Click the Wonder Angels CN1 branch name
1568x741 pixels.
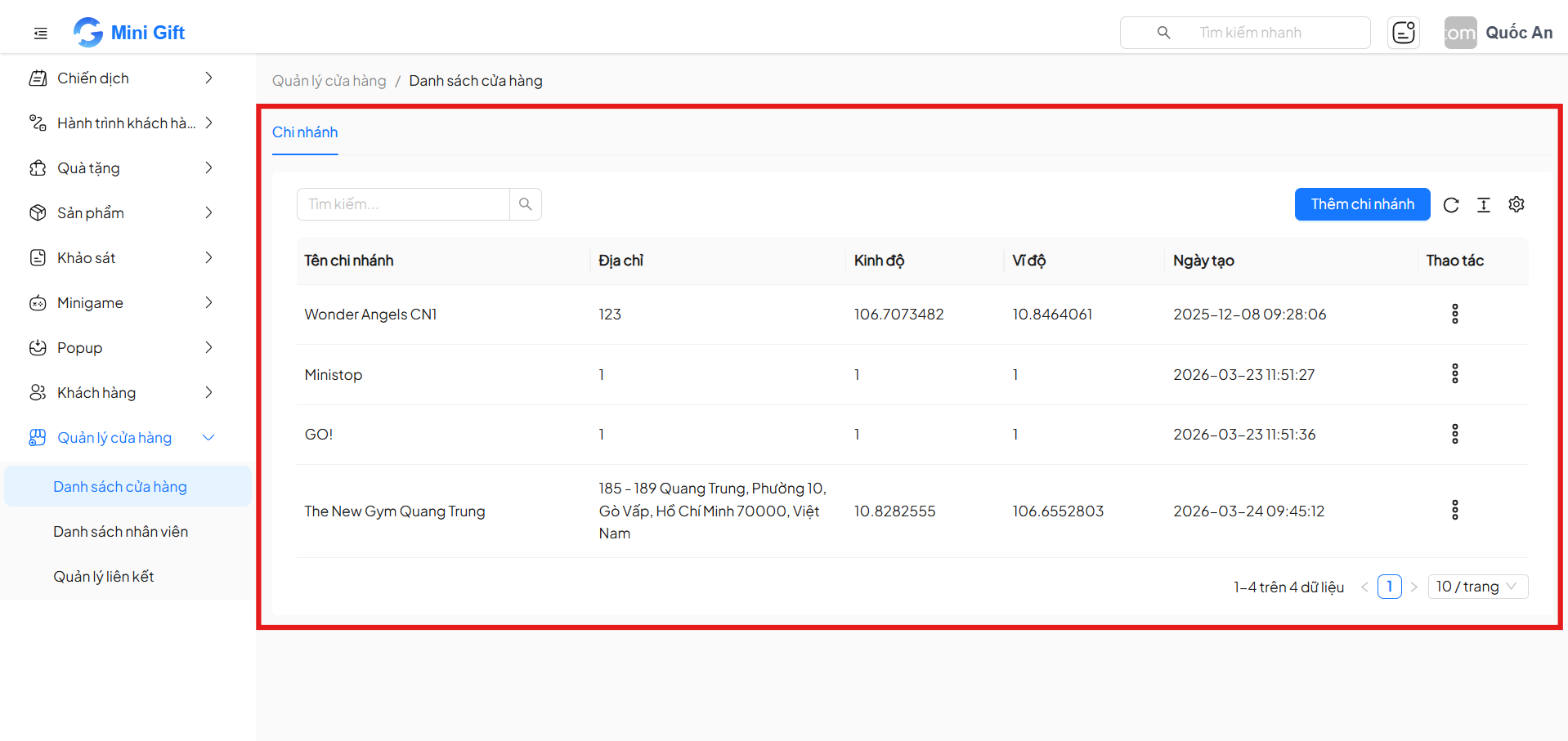(x=370, y=315)
